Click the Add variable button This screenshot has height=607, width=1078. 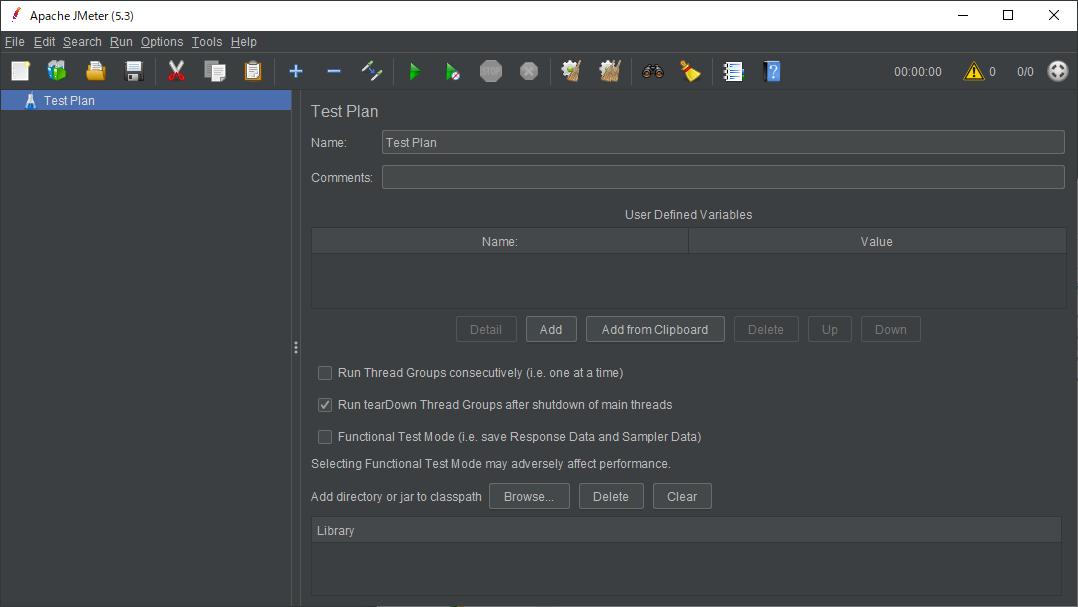[x=551, y=329]
